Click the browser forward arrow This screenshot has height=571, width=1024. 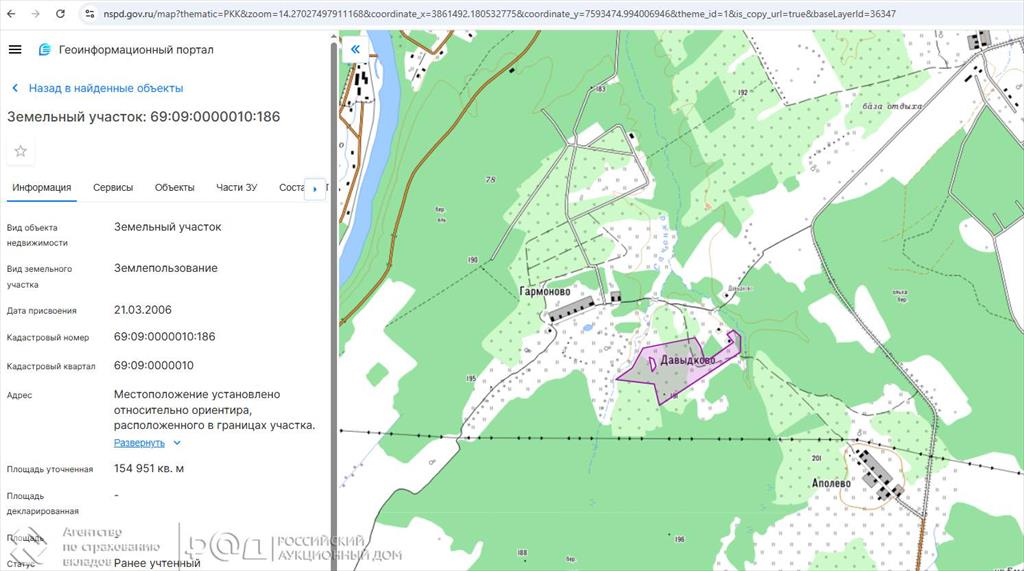point(36,14)
